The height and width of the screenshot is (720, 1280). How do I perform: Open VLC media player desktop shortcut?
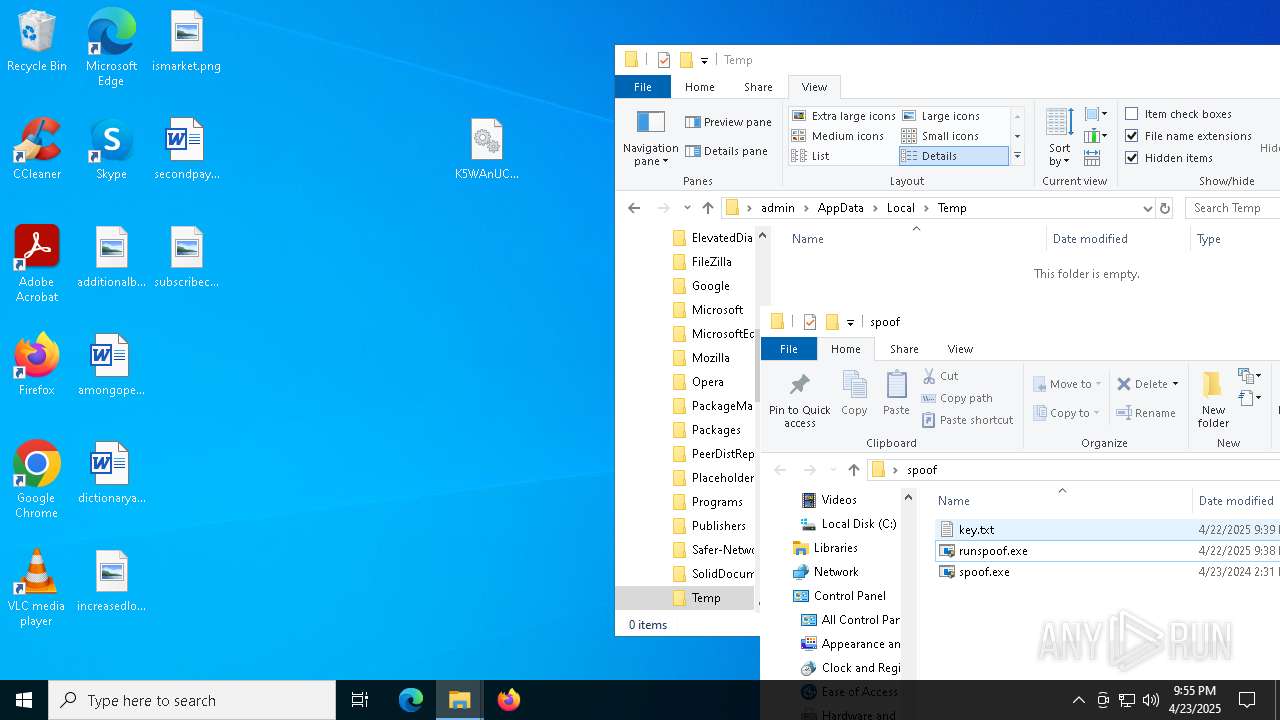tap(37, 588)
